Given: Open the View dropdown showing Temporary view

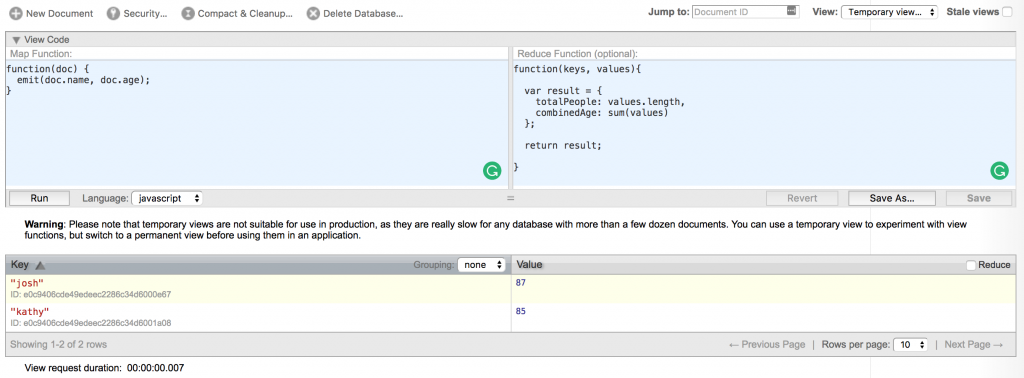Looking at the screenshot, I should point(889,12).
